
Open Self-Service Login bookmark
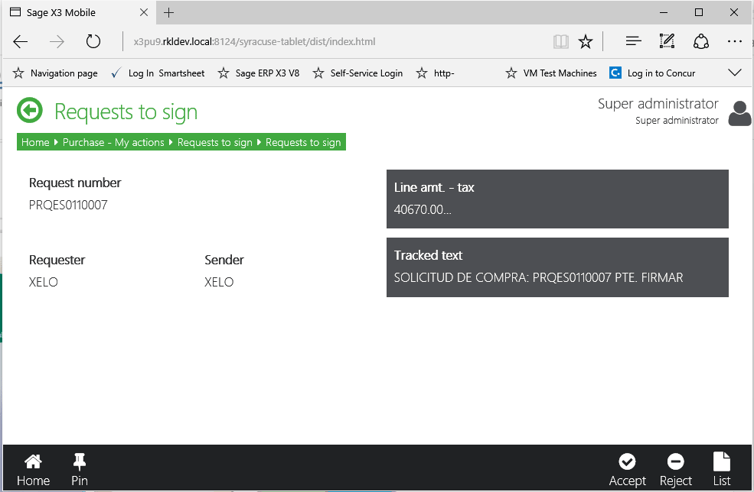(x=357, y=73)
